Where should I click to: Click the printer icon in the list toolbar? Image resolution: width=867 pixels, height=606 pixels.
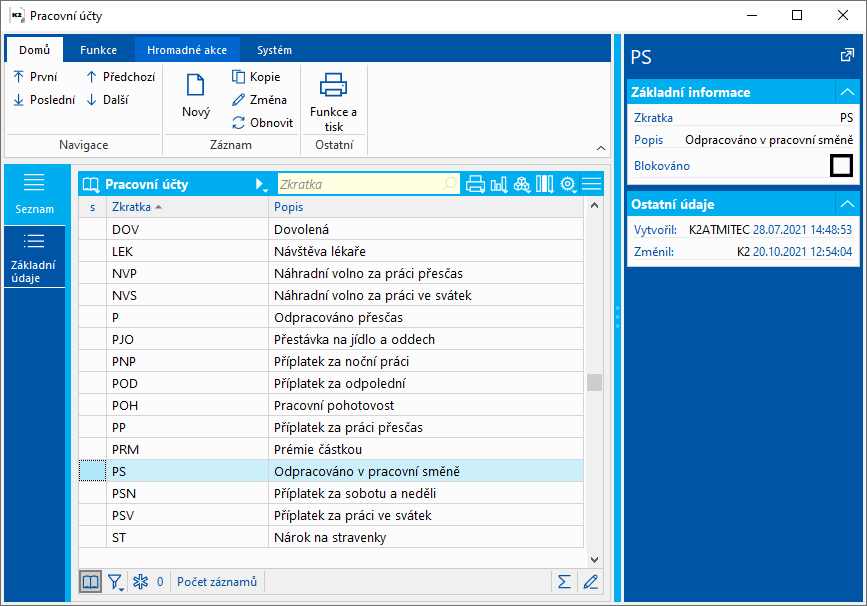pos(475,184)
